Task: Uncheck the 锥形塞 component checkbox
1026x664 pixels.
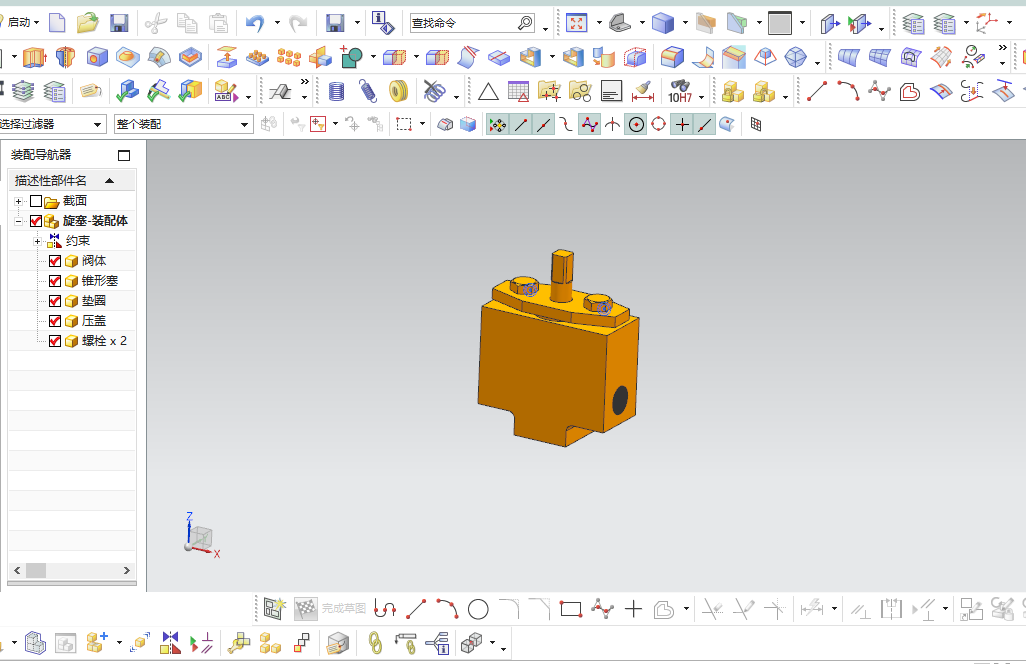Action: point(55,281)
